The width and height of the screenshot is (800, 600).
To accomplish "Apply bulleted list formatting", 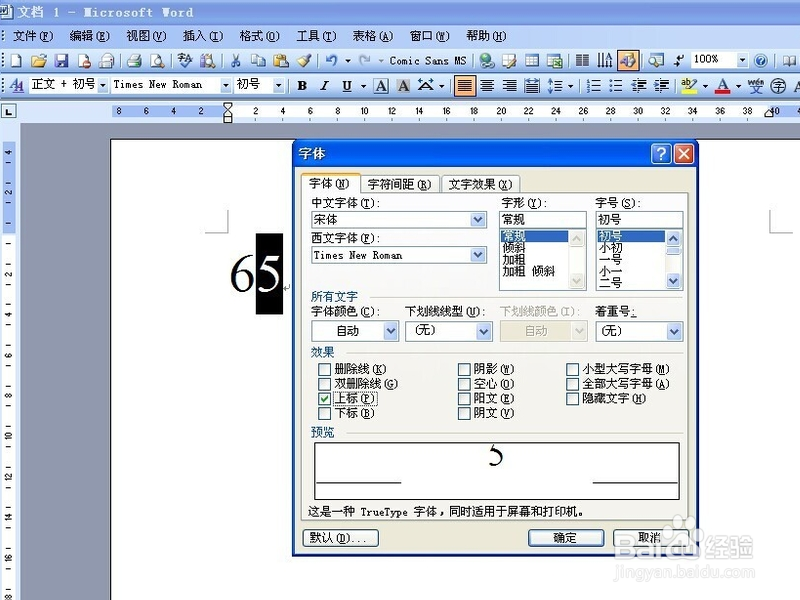I will 616,85.
